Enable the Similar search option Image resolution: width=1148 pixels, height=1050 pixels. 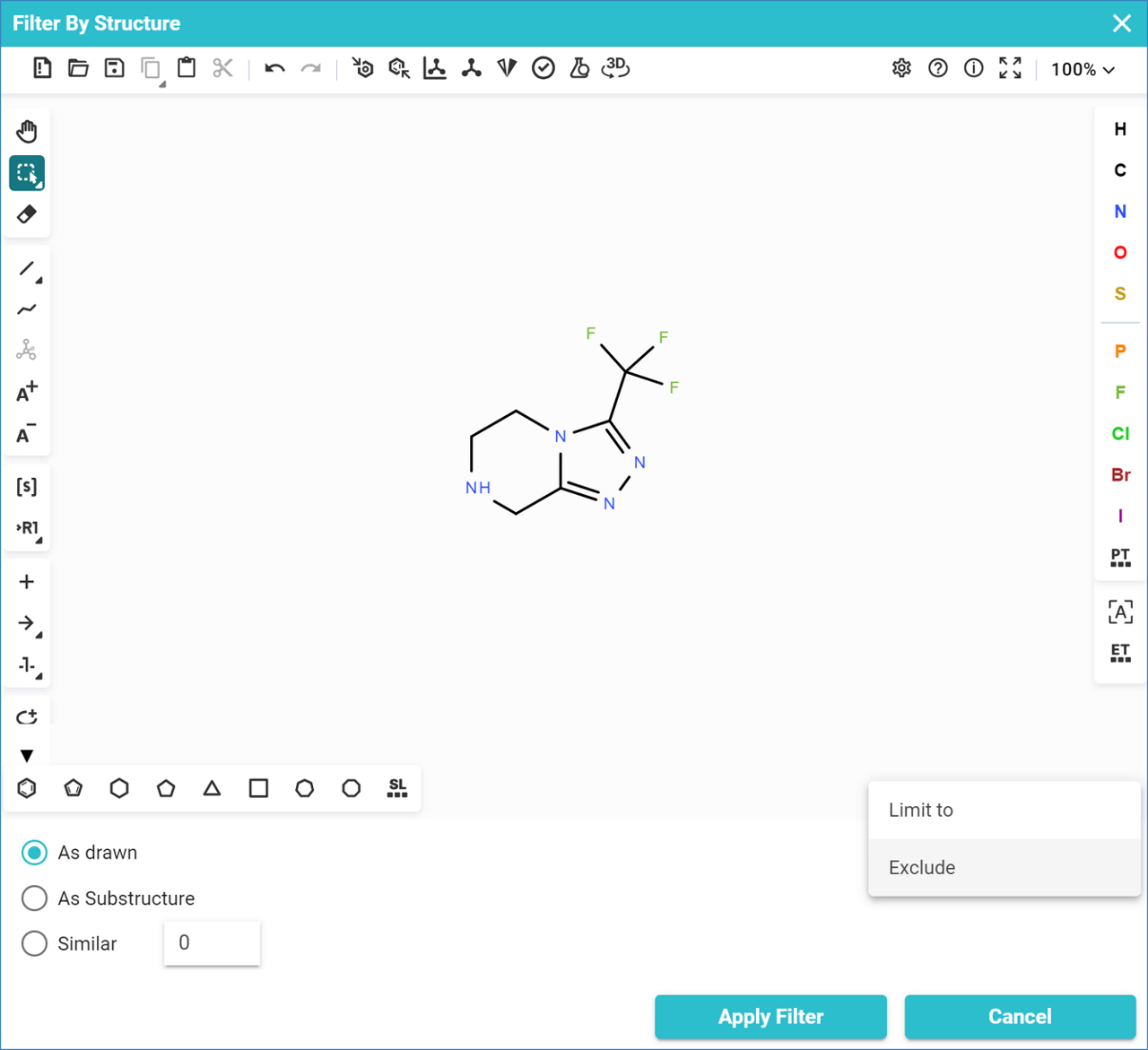pyautogui.click(x=34, y=944)
